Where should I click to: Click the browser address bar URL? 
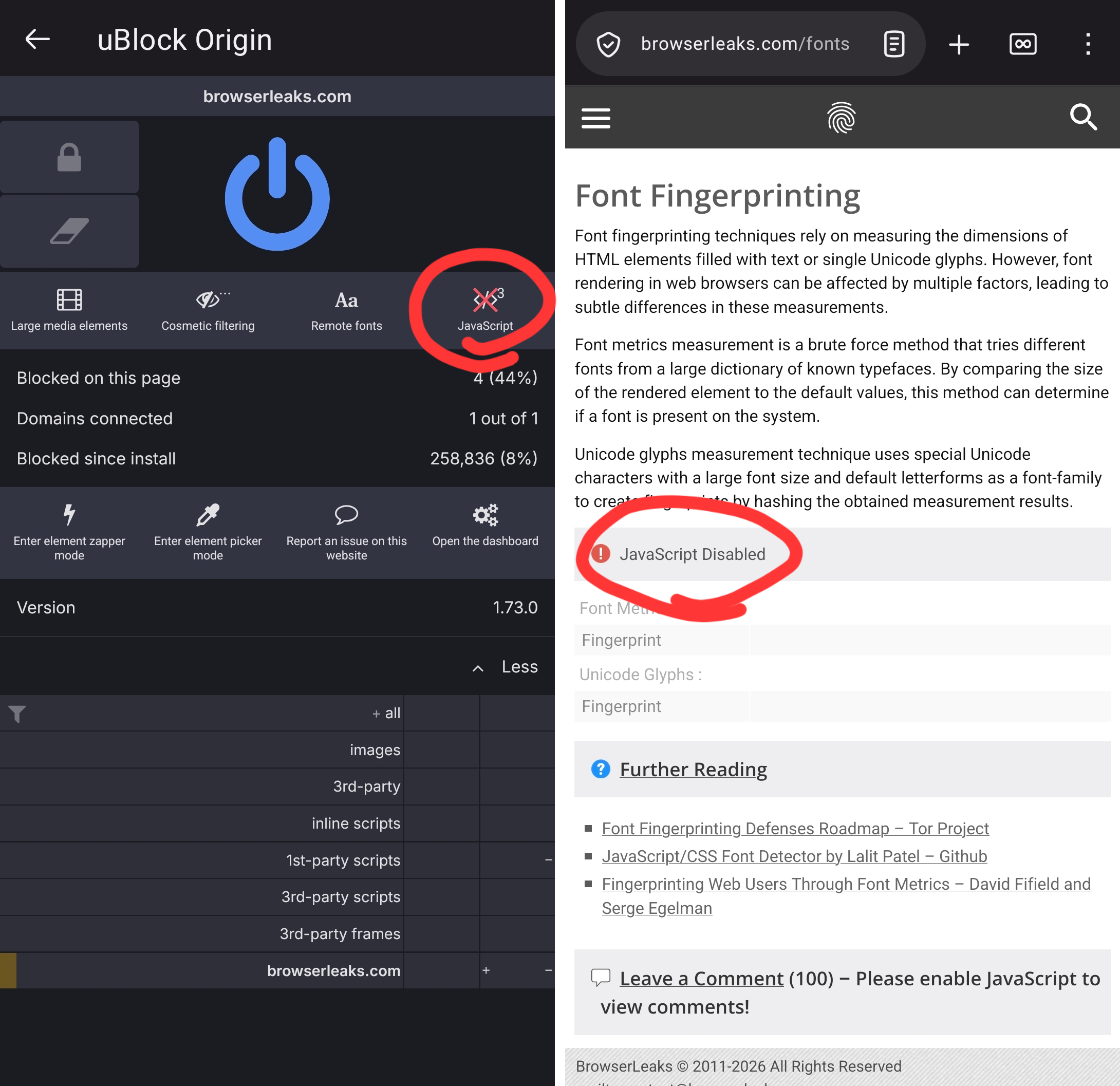745,44
